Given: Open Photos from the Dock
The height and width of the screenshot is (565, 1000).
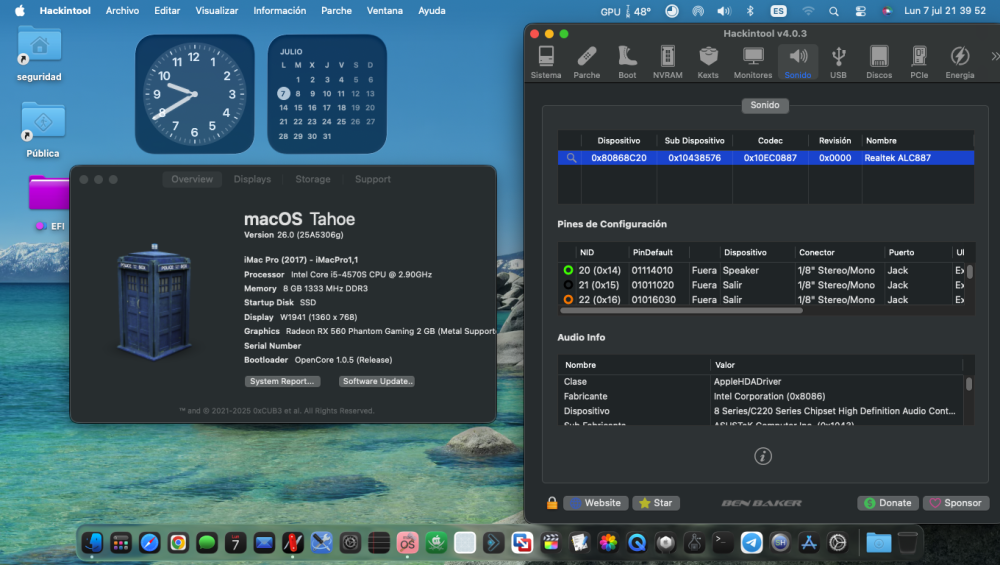Looking at the screenshot, I should click(x=608, y=543).
